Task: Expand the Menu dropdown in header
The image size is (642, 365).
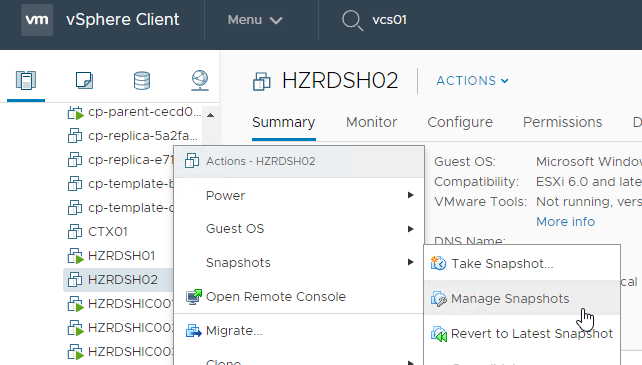Action: click(255, 20)
